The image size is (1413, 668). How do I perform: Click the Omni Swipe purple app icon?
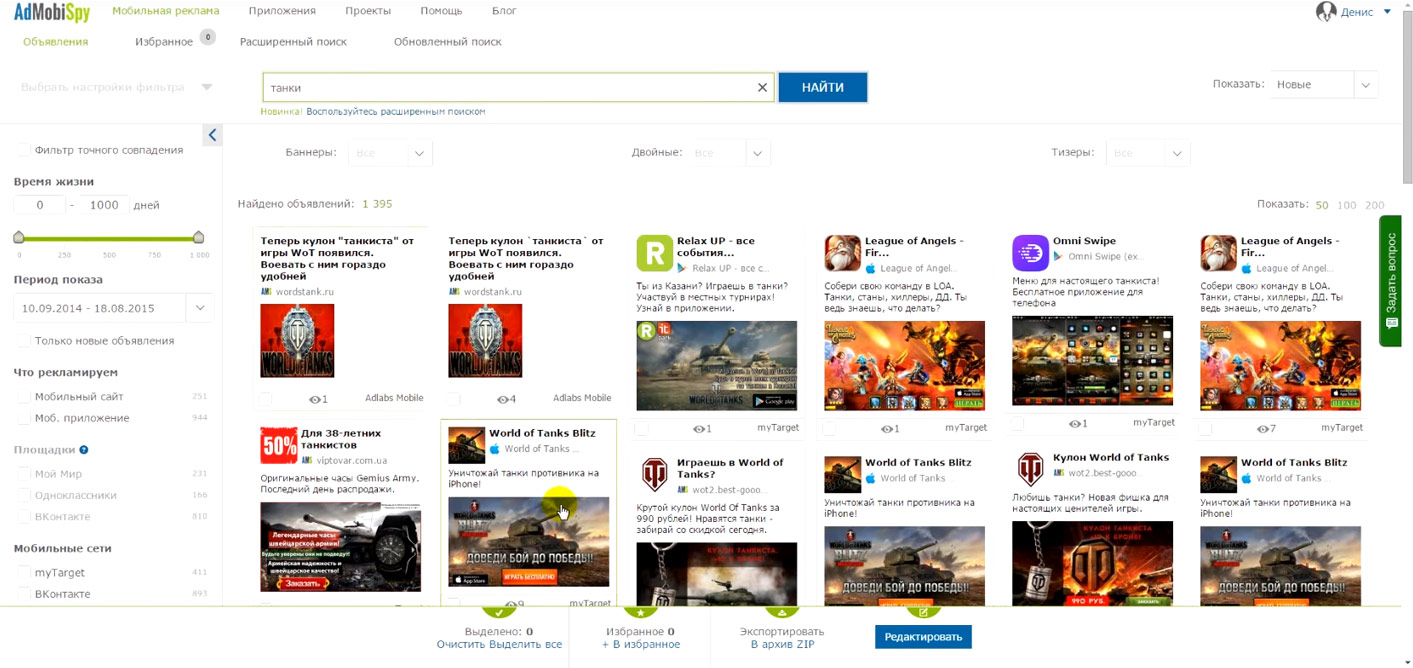click(x=1030, y=253)
